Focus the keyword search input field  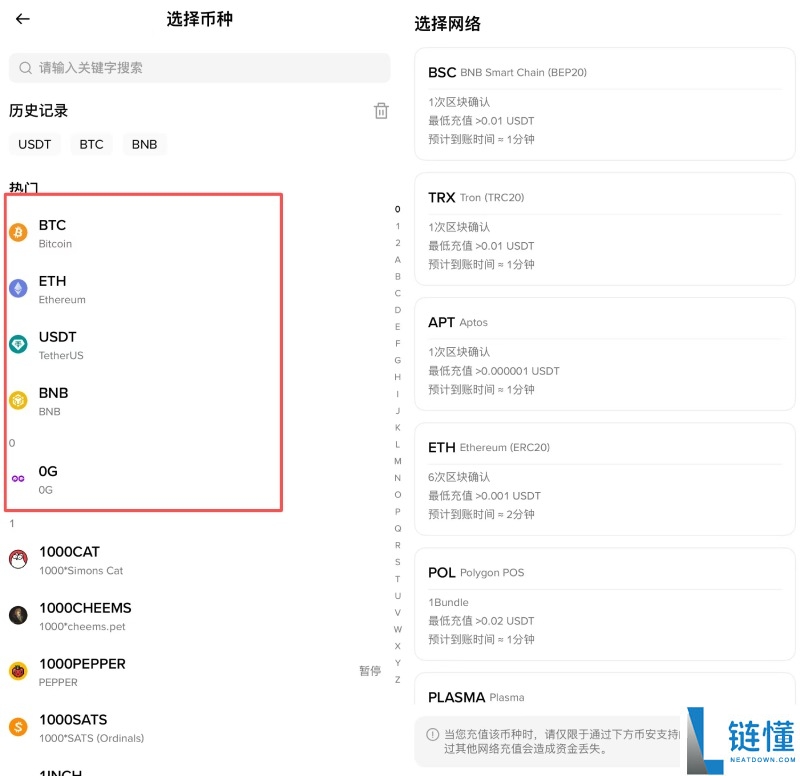(x=199, y=68)
